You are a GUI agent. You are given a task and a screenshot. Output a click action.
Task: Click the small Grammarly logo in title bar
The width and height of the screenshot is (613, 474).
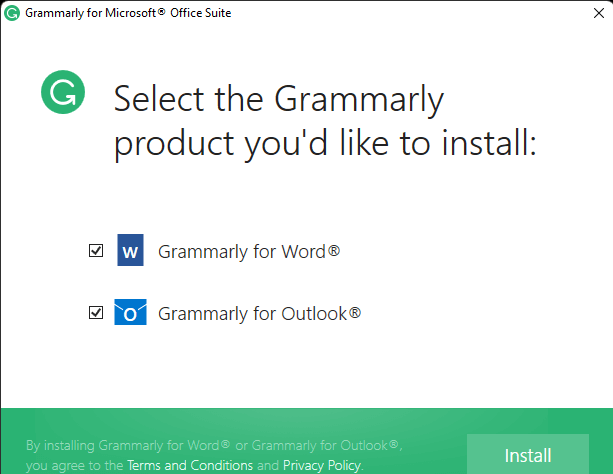click(x=12, y=13)
